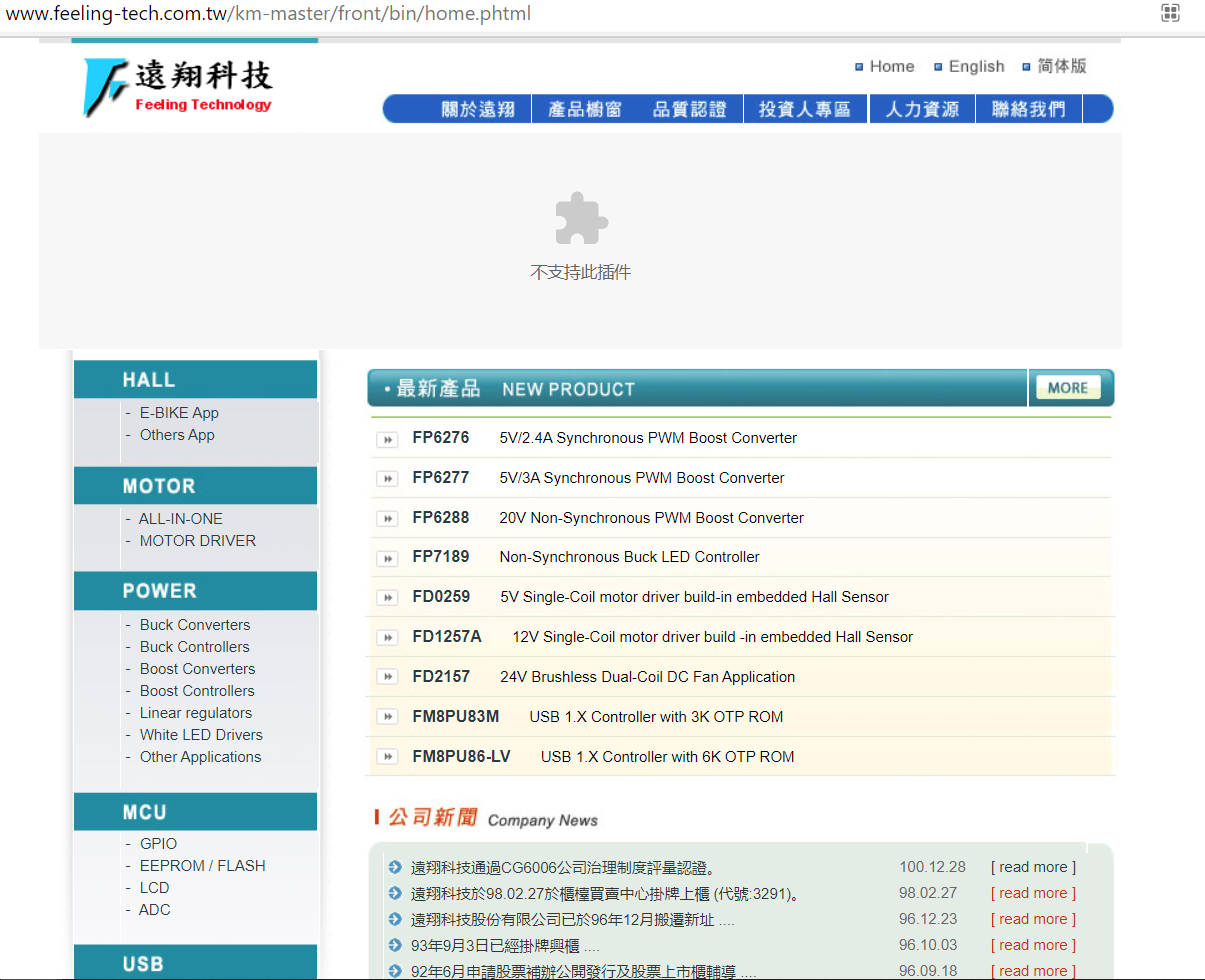The image size is (1205, 980).
Task: Open the 人力資源 menu
Action: tap(922, 109)
